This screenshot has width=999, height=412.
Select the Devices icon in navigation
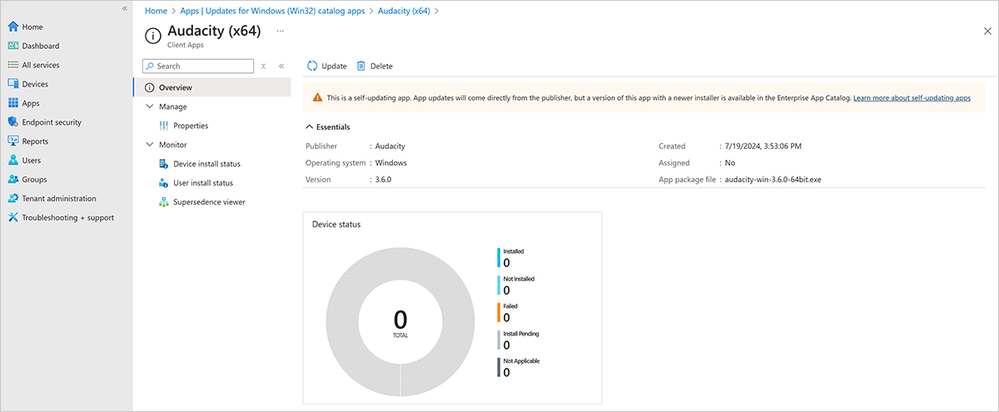point(13,84)
